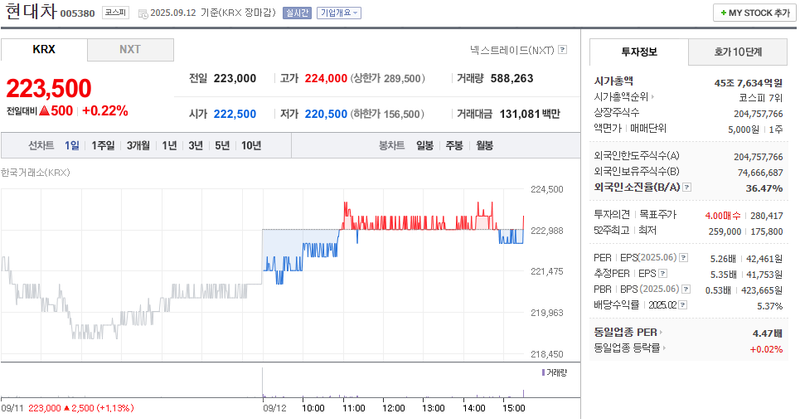Open the 넥스트레이드(NXT) help question icon
The height and width of the screenshot is (419, 800).
coord(562,50)
